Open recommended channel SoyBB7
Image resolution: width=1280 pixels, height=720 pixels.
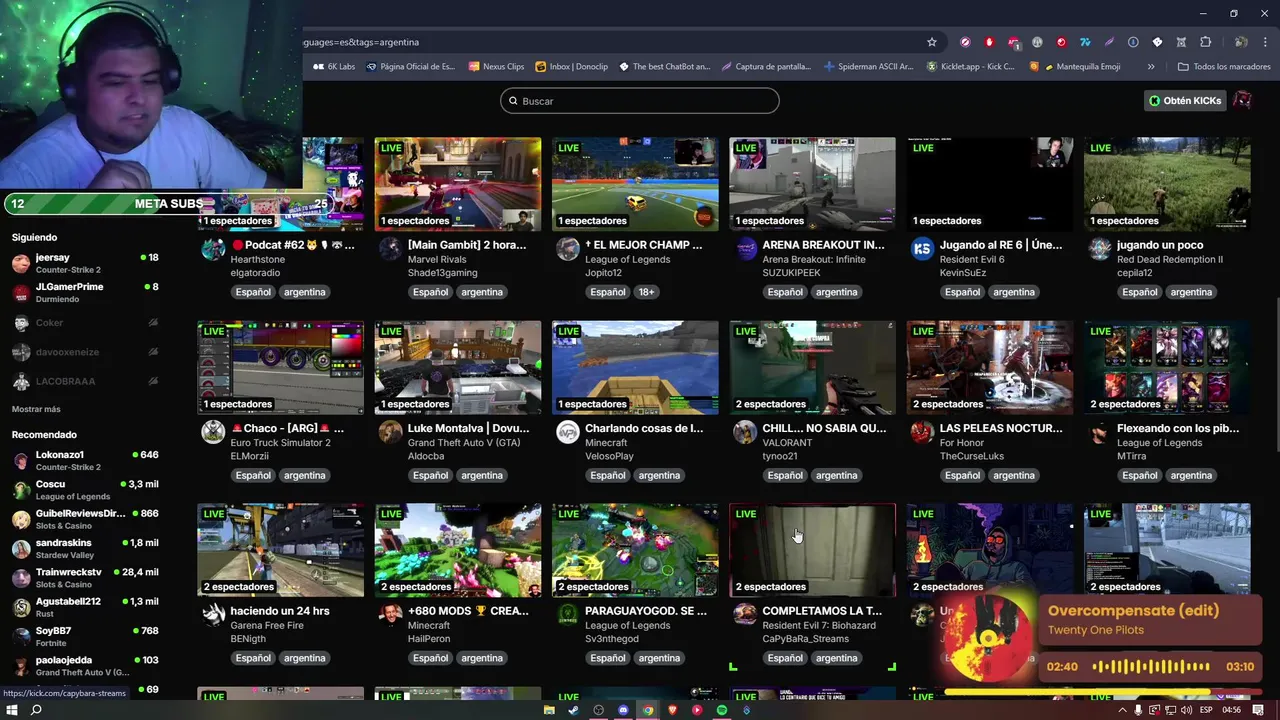tap(85, 636)
